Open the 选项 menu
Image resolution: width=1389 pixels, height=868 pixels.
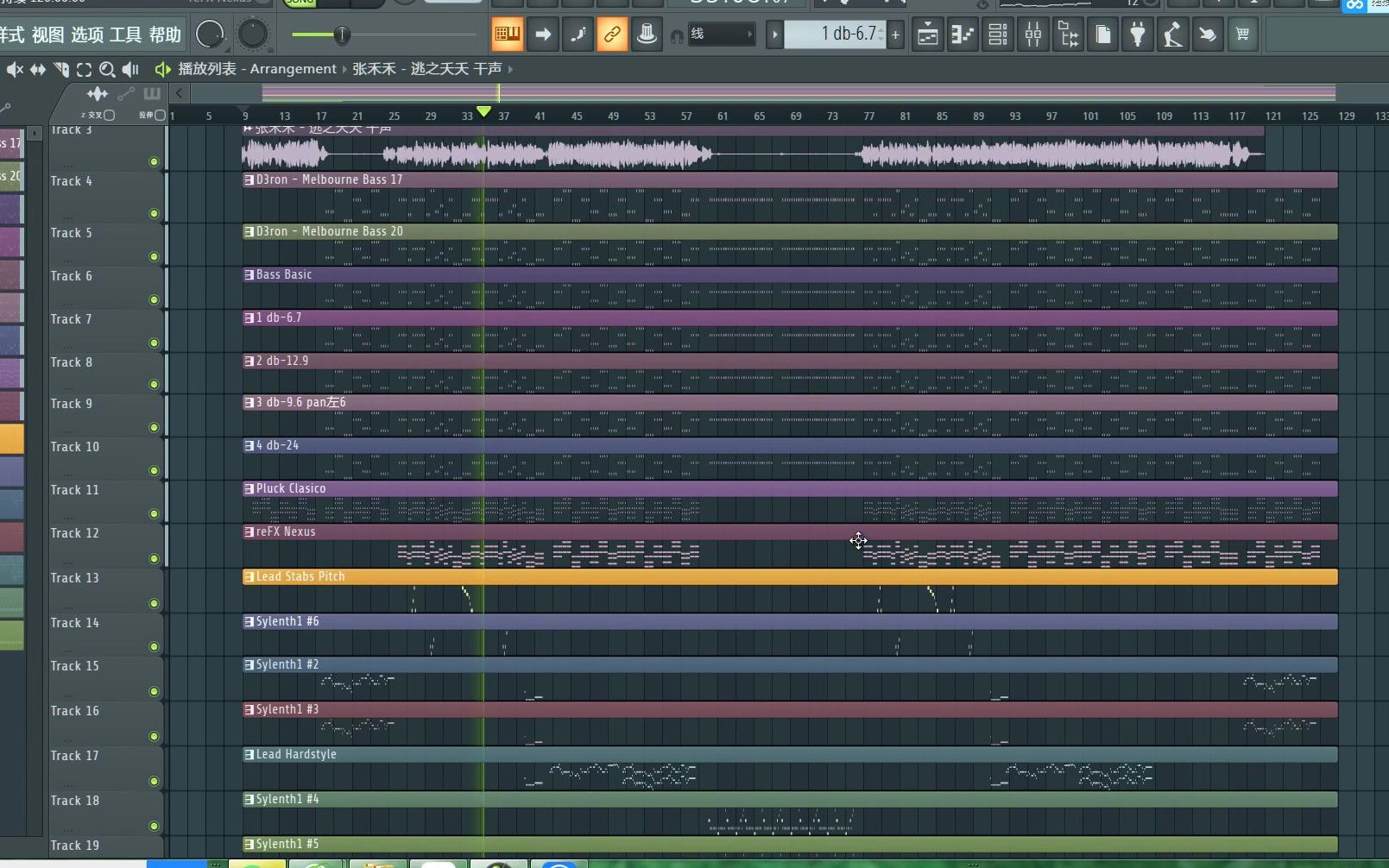pos(86,35)
